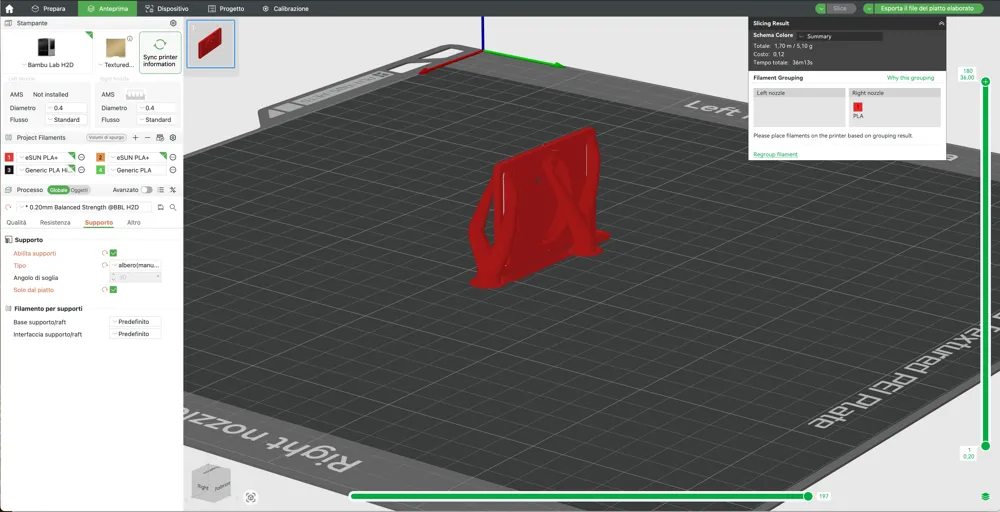
Task: Open the support Tipo dropdown
Action: tap(136, 265)
